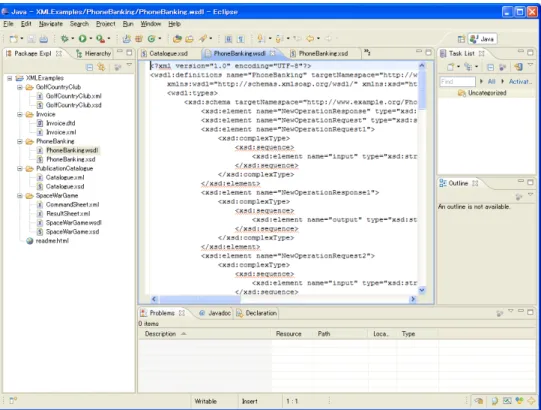This screenshot has height=410, width=541.
Task: Click the Find field in Task List
Action: coord(458,82)
